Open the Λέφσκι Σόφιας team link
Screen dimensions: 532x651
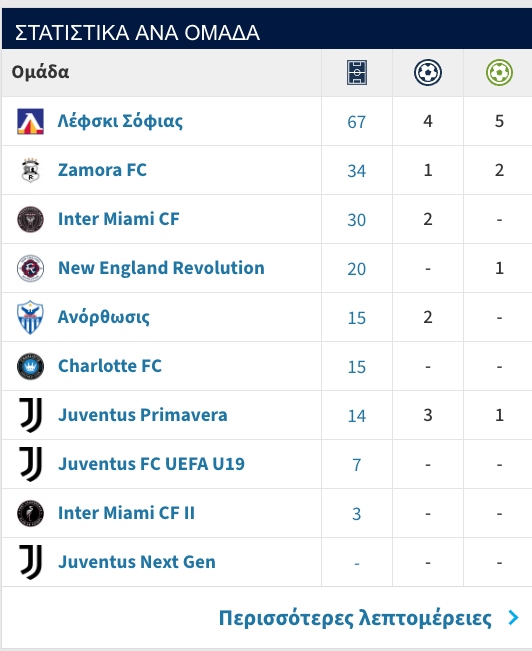click(x=120, y=121)
